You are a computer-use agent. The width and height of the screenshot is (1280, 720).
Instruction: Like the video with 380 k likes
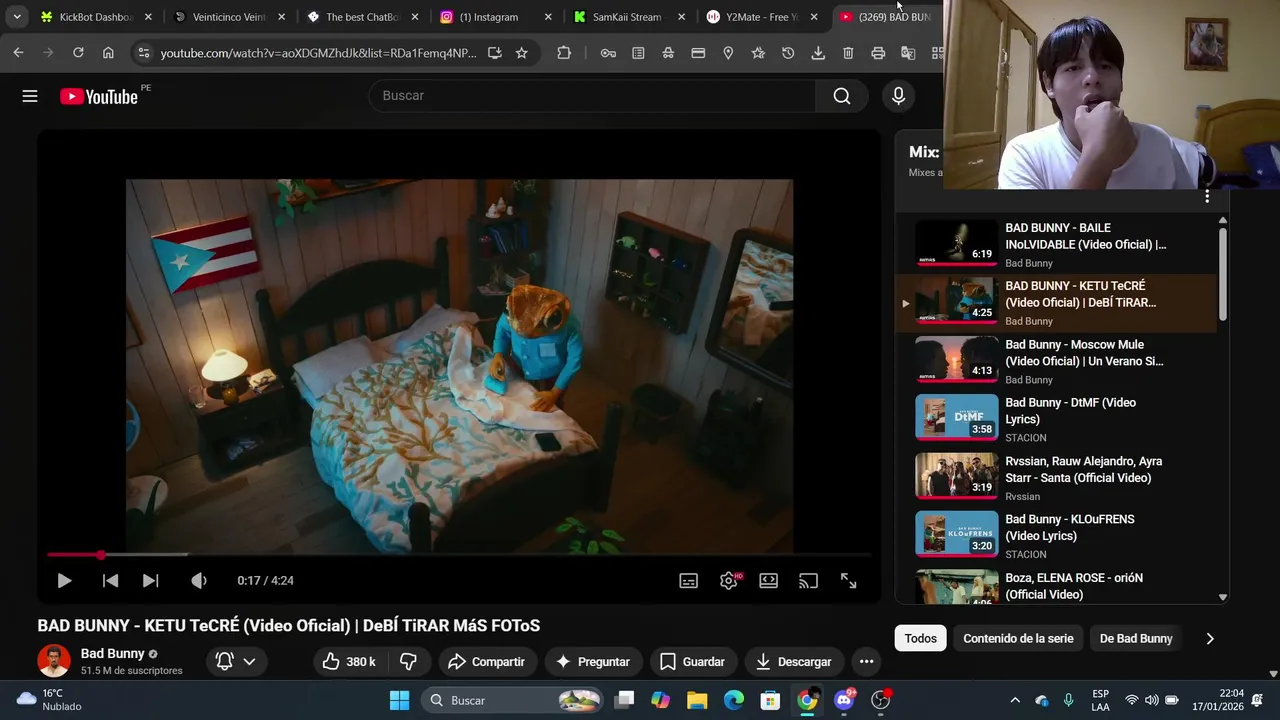(x=349, y=661)
